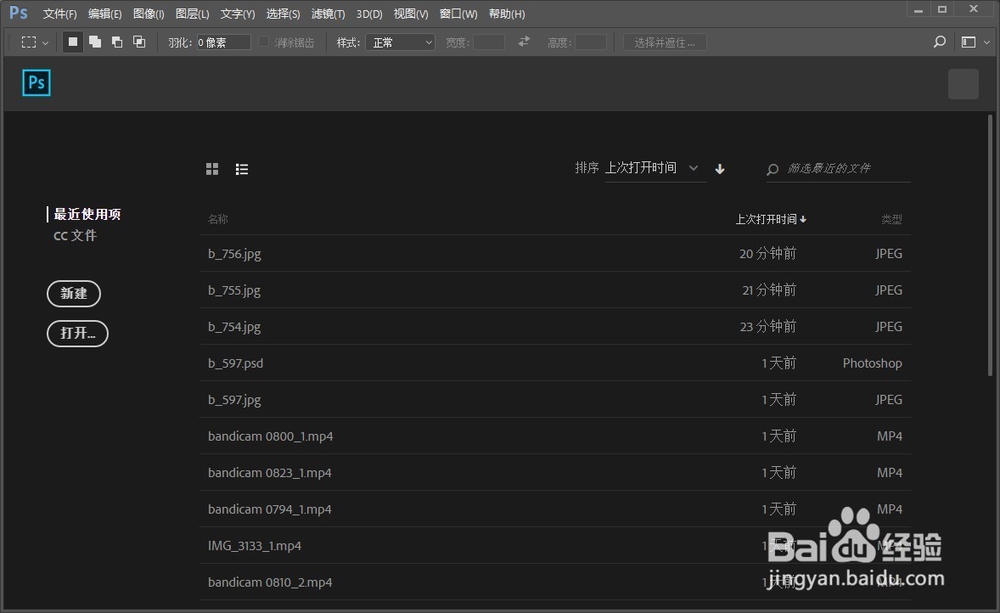
Task: Open the 图层(L) menu
Action: (192, 13)
